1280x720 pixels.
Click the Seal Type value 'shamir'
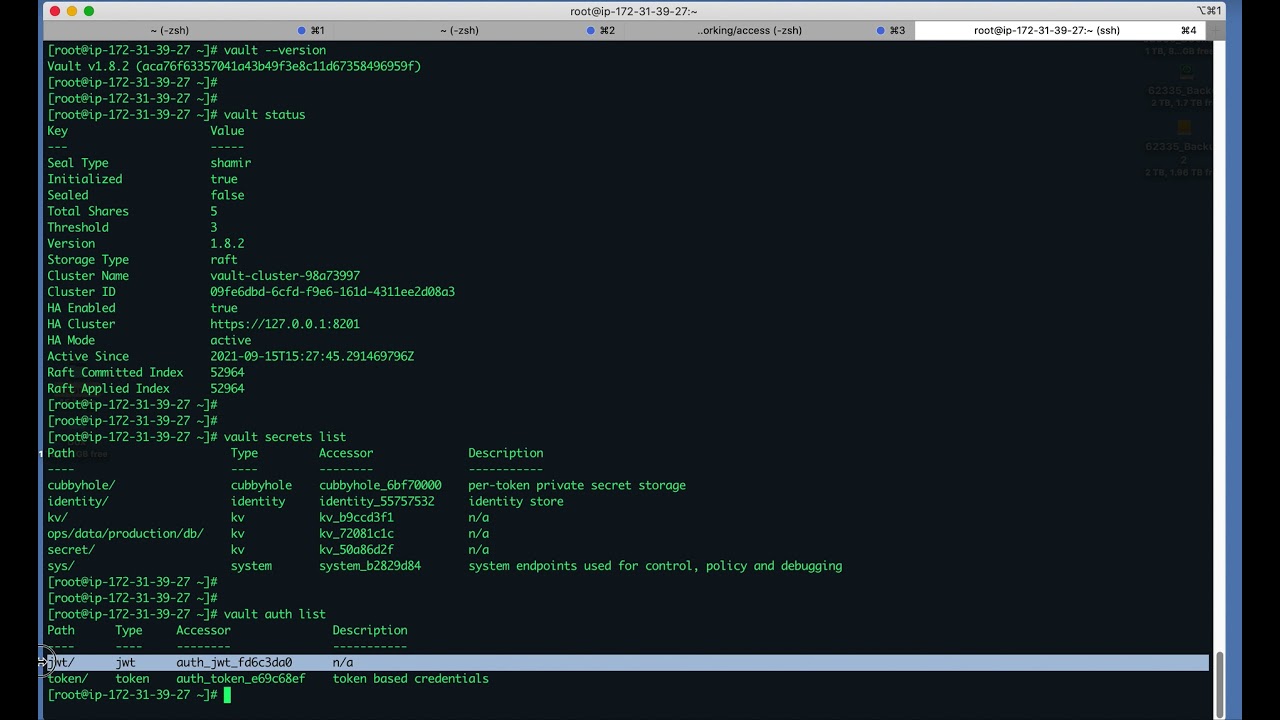(230, 163)
